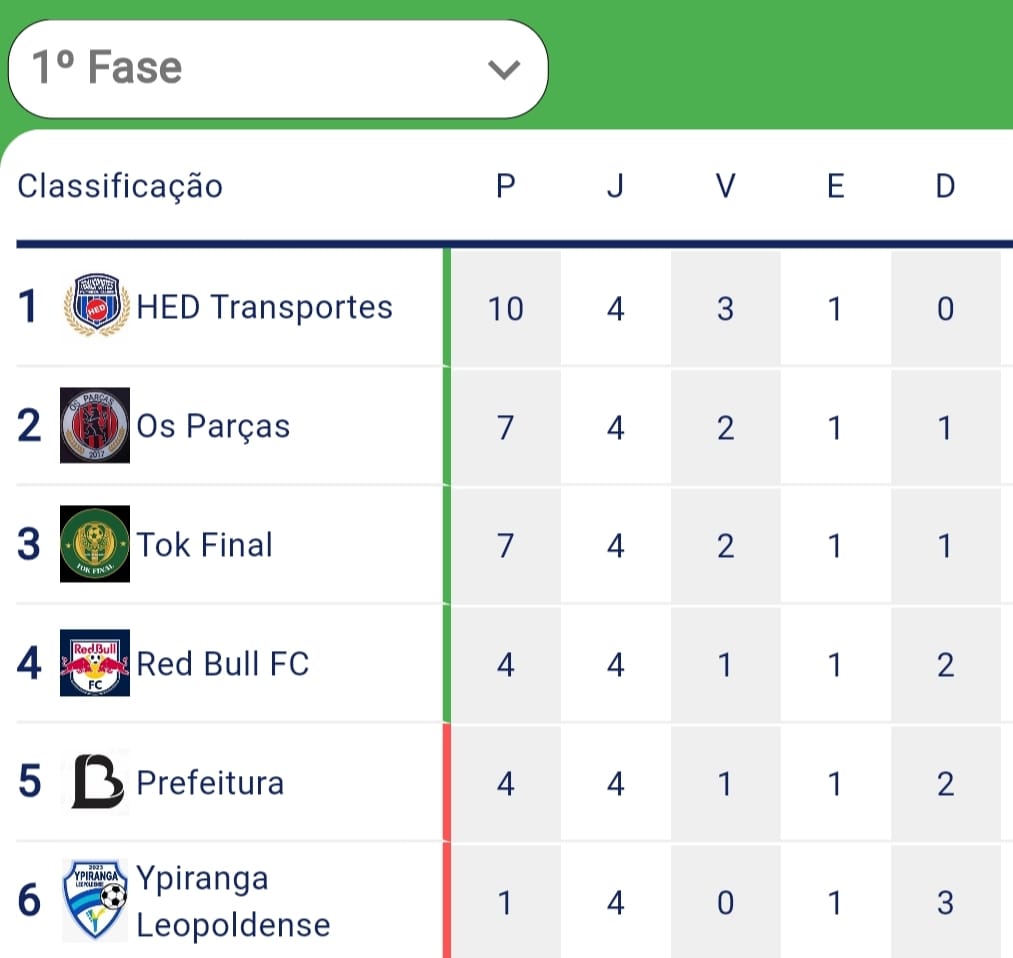Select the V (victories) column header

[725, 185]
